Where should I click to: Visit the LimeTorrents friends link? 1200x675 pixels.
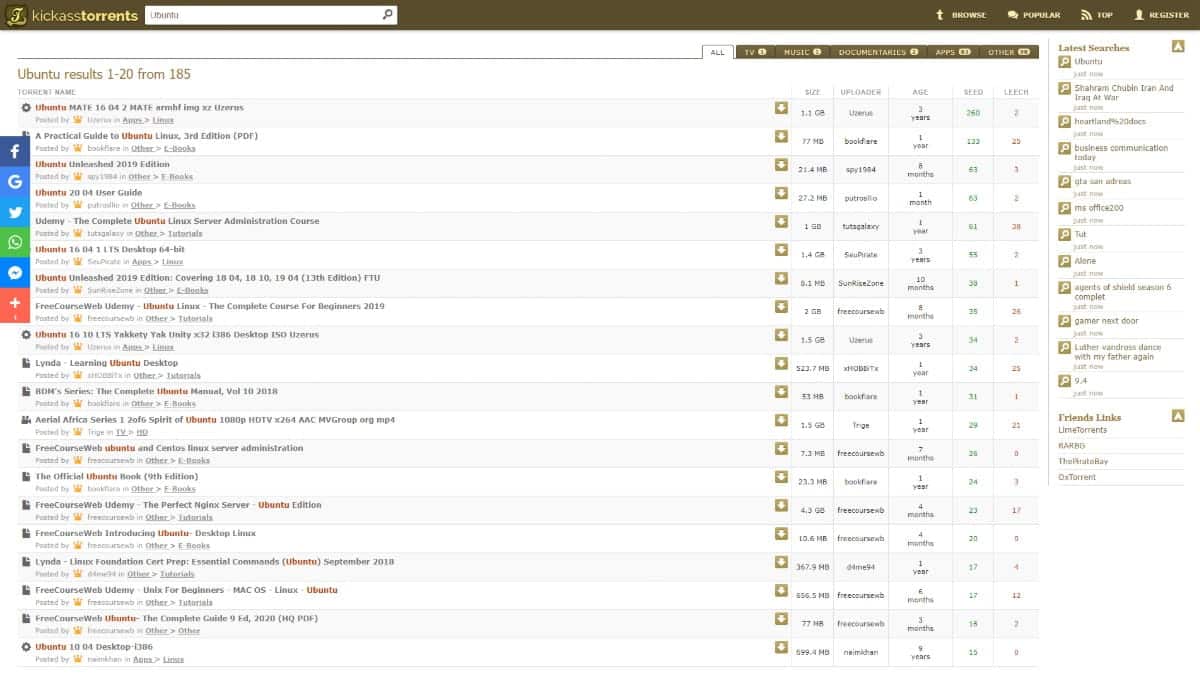(1083, 431)
